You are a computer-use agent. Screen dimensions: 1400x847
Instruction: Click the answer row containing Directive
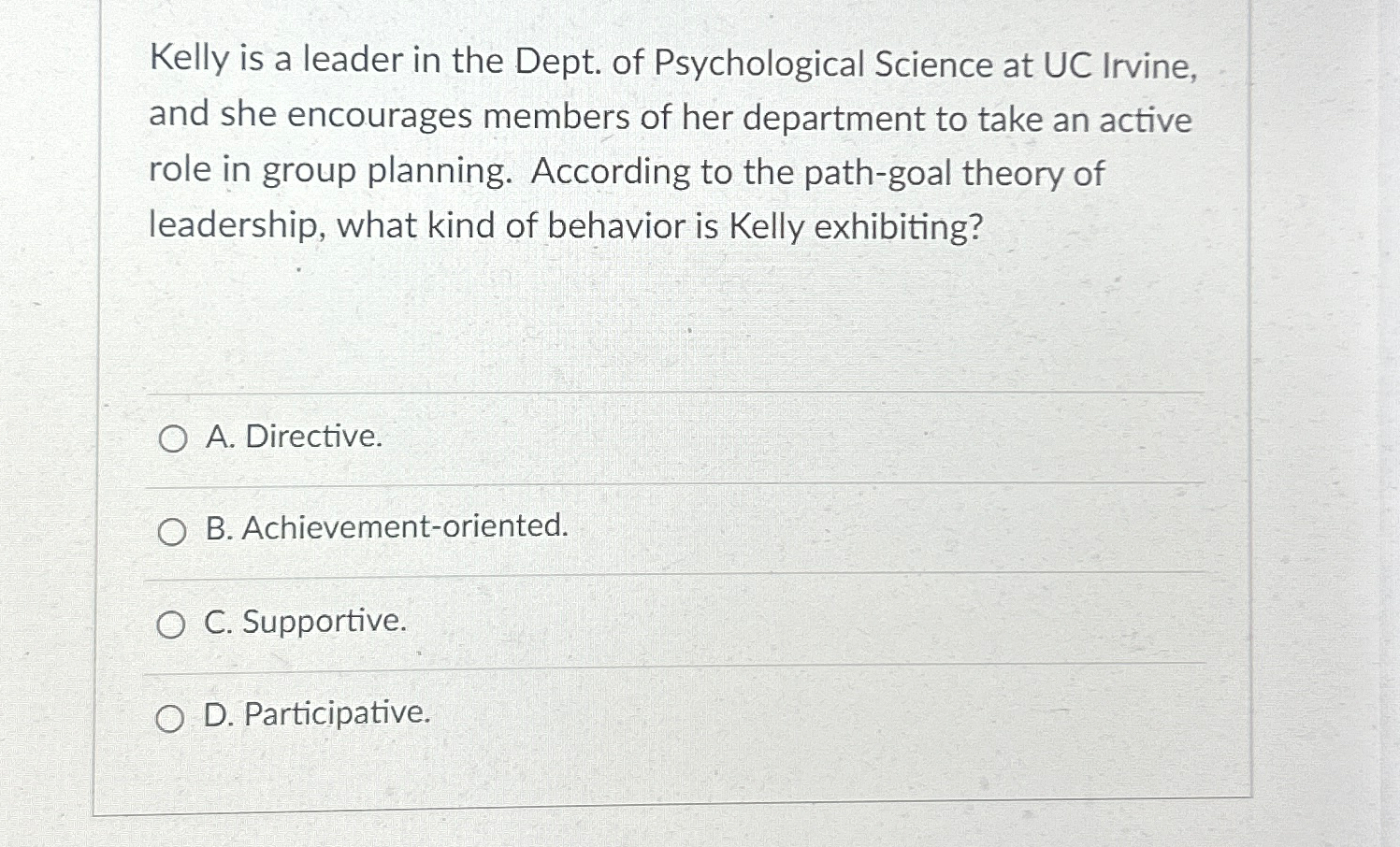pos(655,437)
